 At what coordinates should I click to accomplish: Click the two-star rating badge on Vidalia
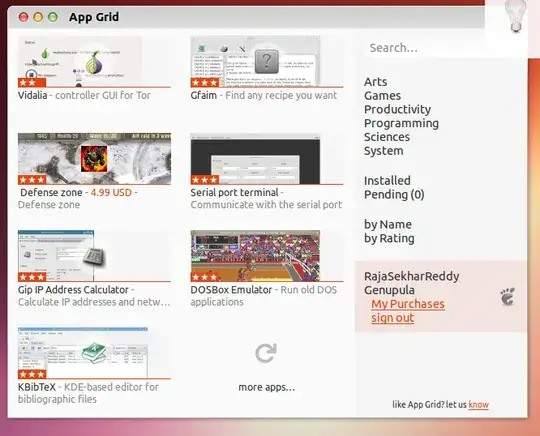(32, 83)
